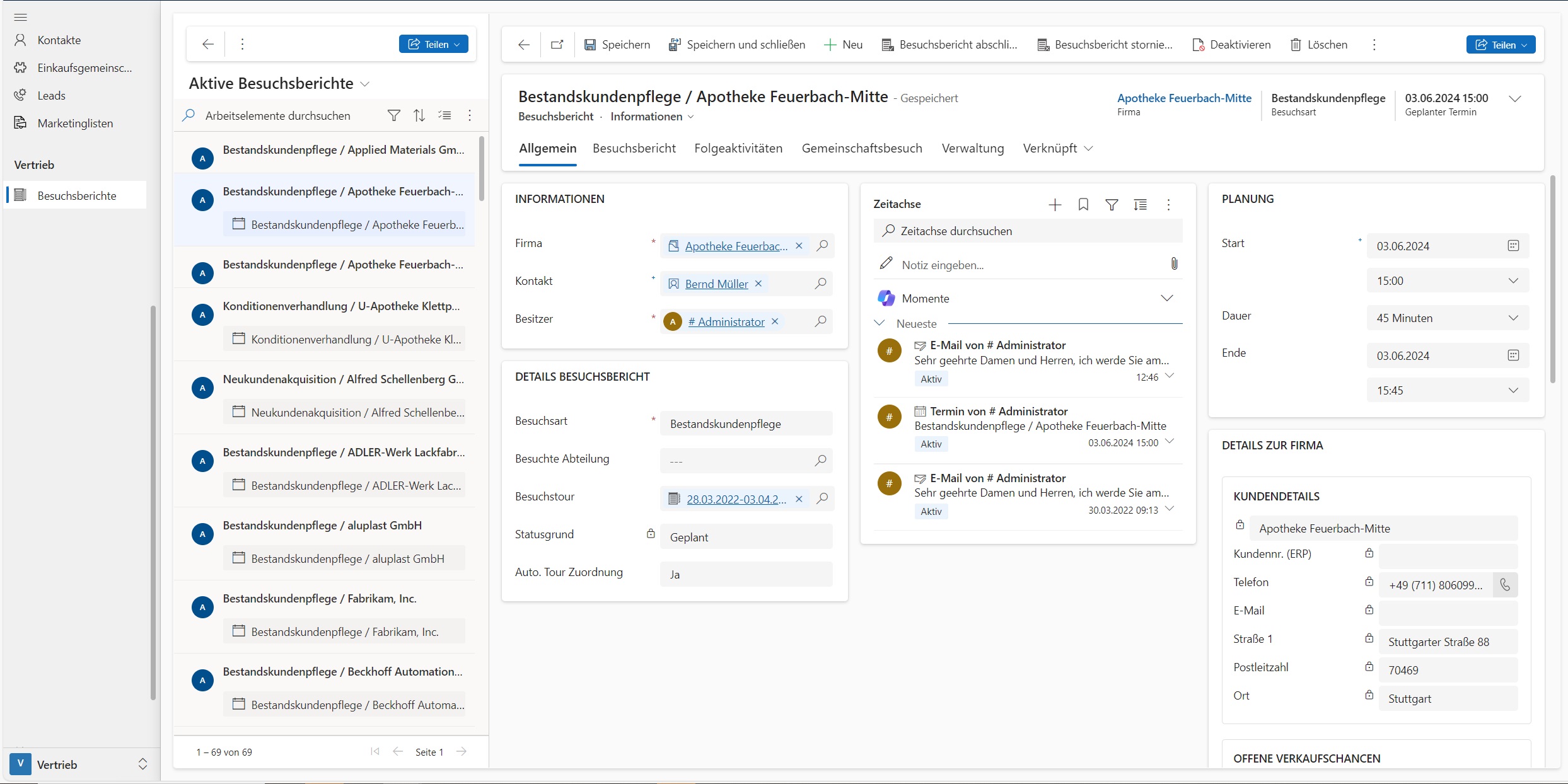Screen dimensions: 1568x784
Task: Open the Aktive Besuchsberichte view dropdown
Action: tap(364, 84)
